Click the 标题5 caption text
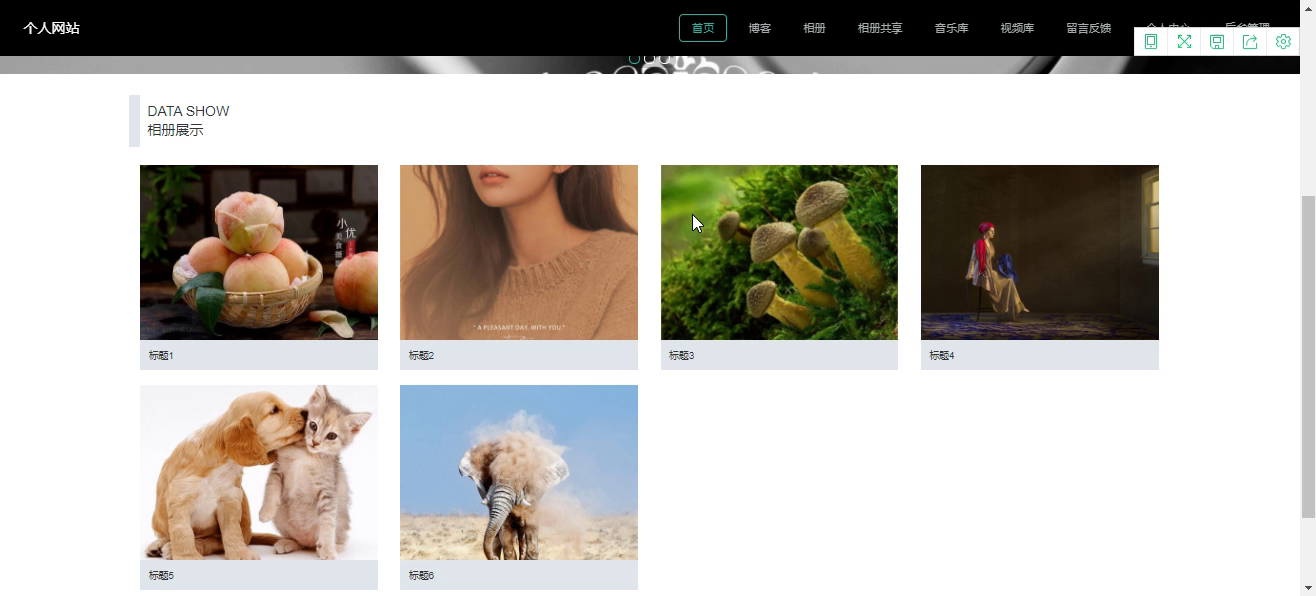The height and width of the screenshot is (596, 1316). (x=161, y=575)
